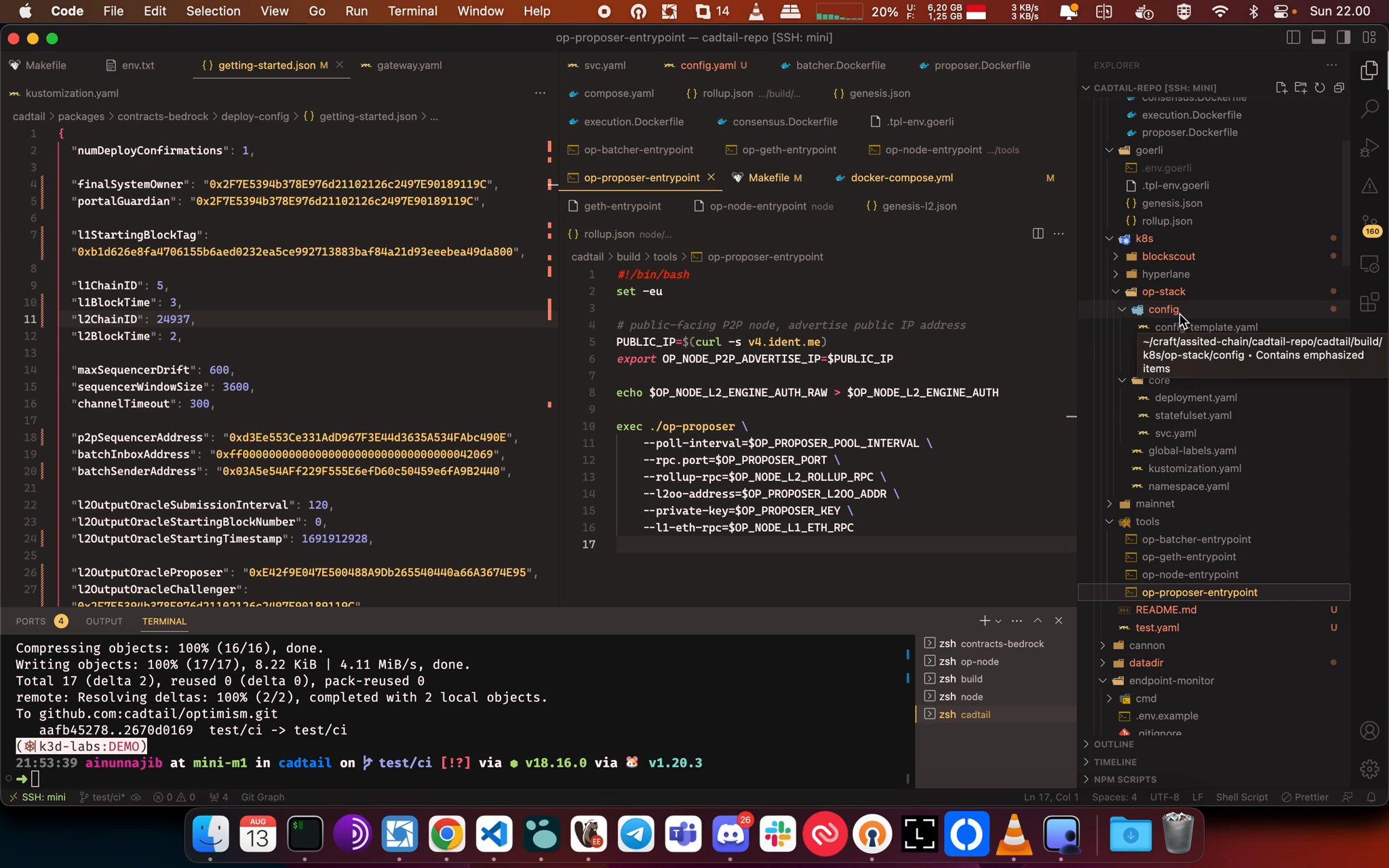
Task: Refresh the explorer tree
Action: 1320,88
